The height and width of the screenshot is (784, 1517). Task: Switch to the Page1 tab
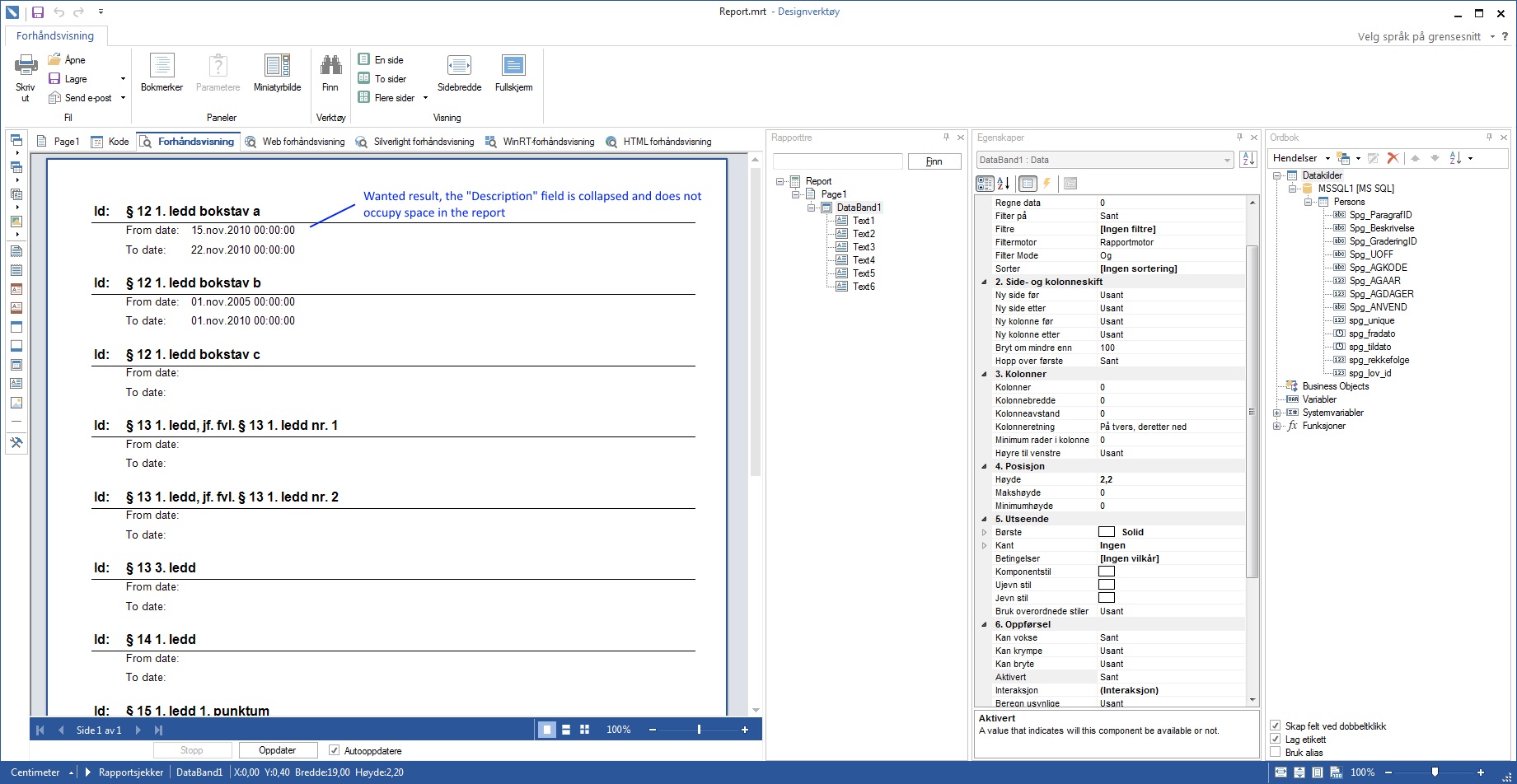(x=58, y=142)
